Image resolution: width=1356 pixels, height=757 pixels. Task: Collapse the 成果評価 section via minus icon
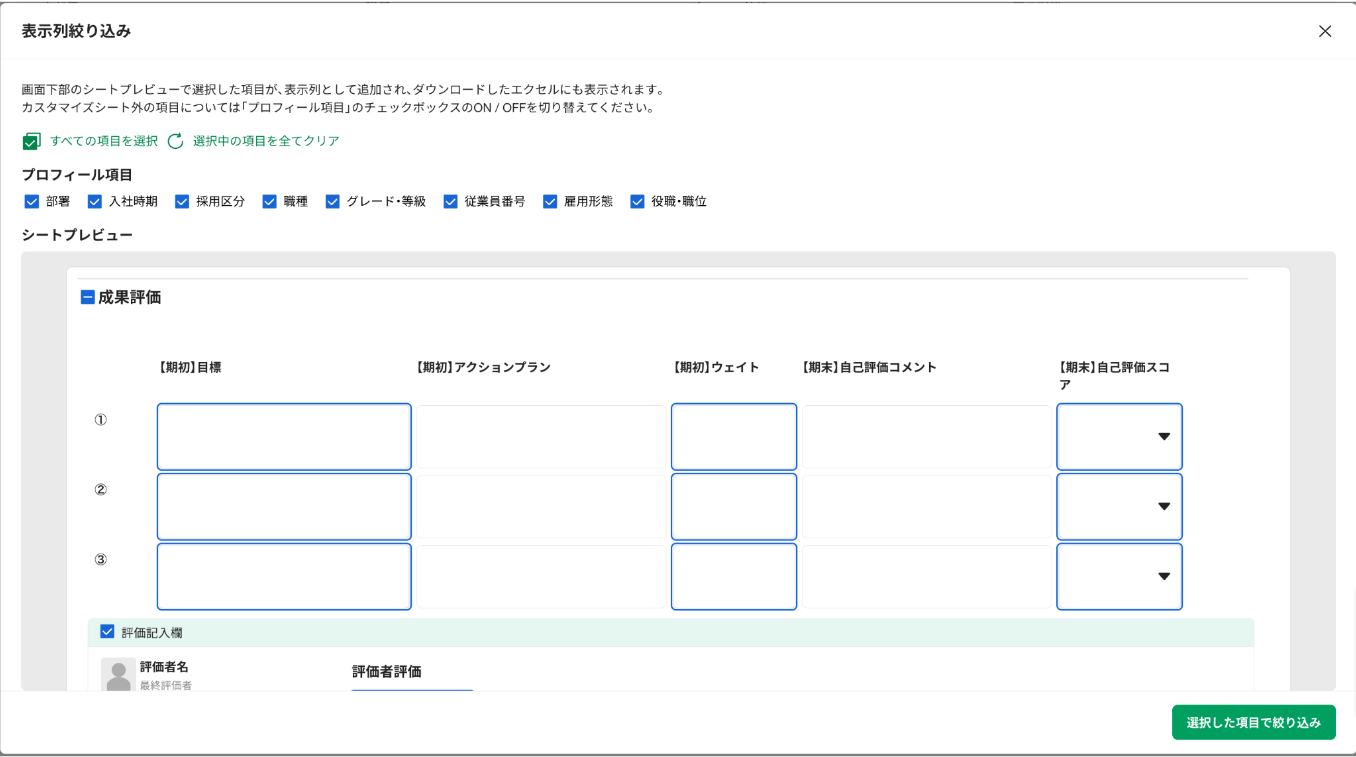pyautogui.click(x=86, y=296)
